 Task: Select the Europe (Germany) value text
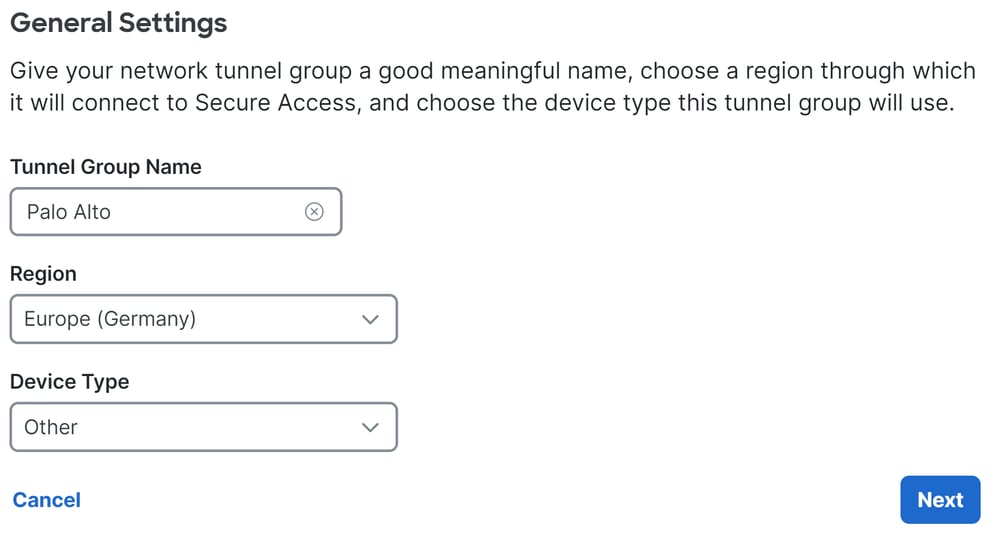[x=110, y=319]
